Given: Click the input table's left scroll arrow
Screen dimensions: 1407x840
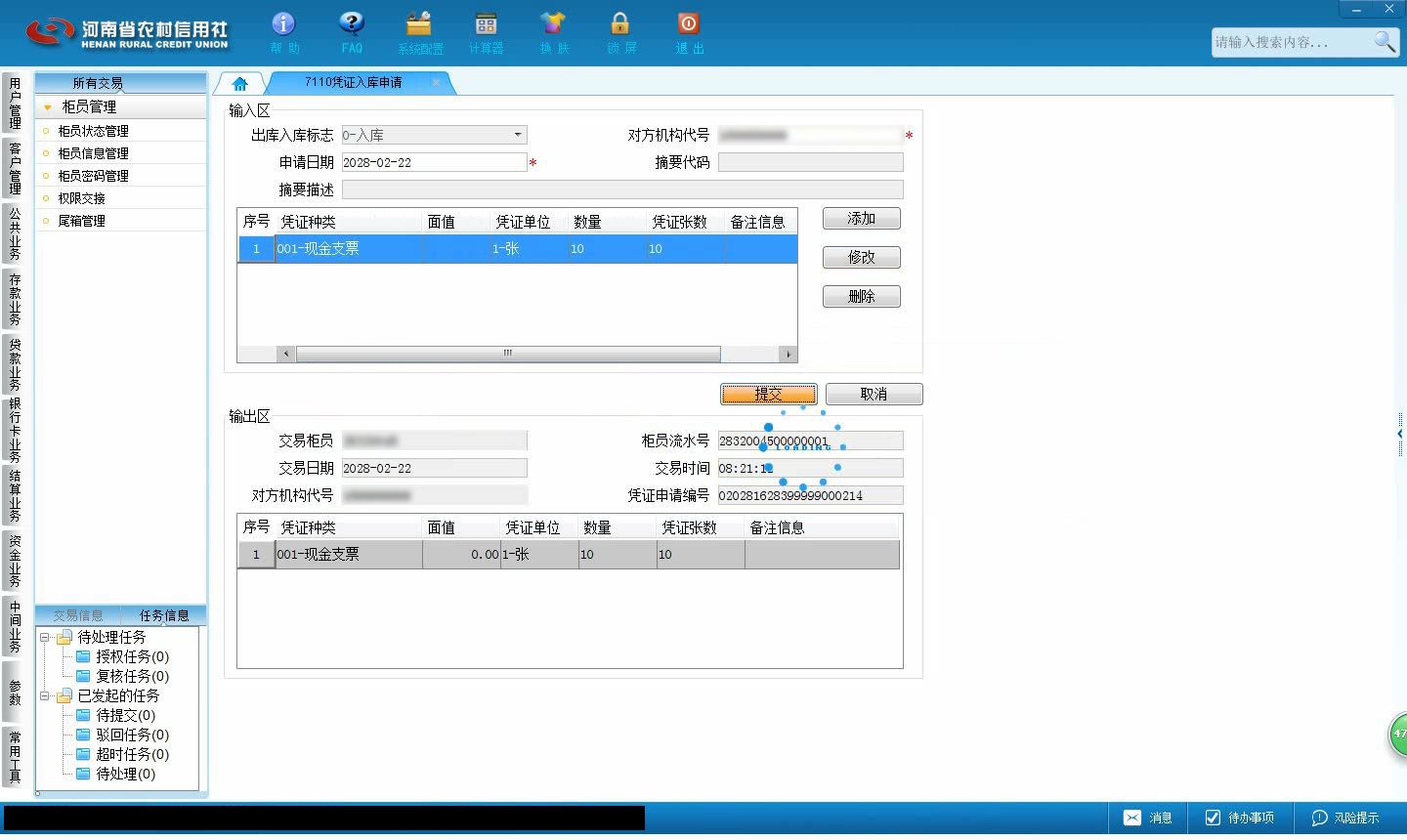Looking at the screenshot, I should [286, 354].
